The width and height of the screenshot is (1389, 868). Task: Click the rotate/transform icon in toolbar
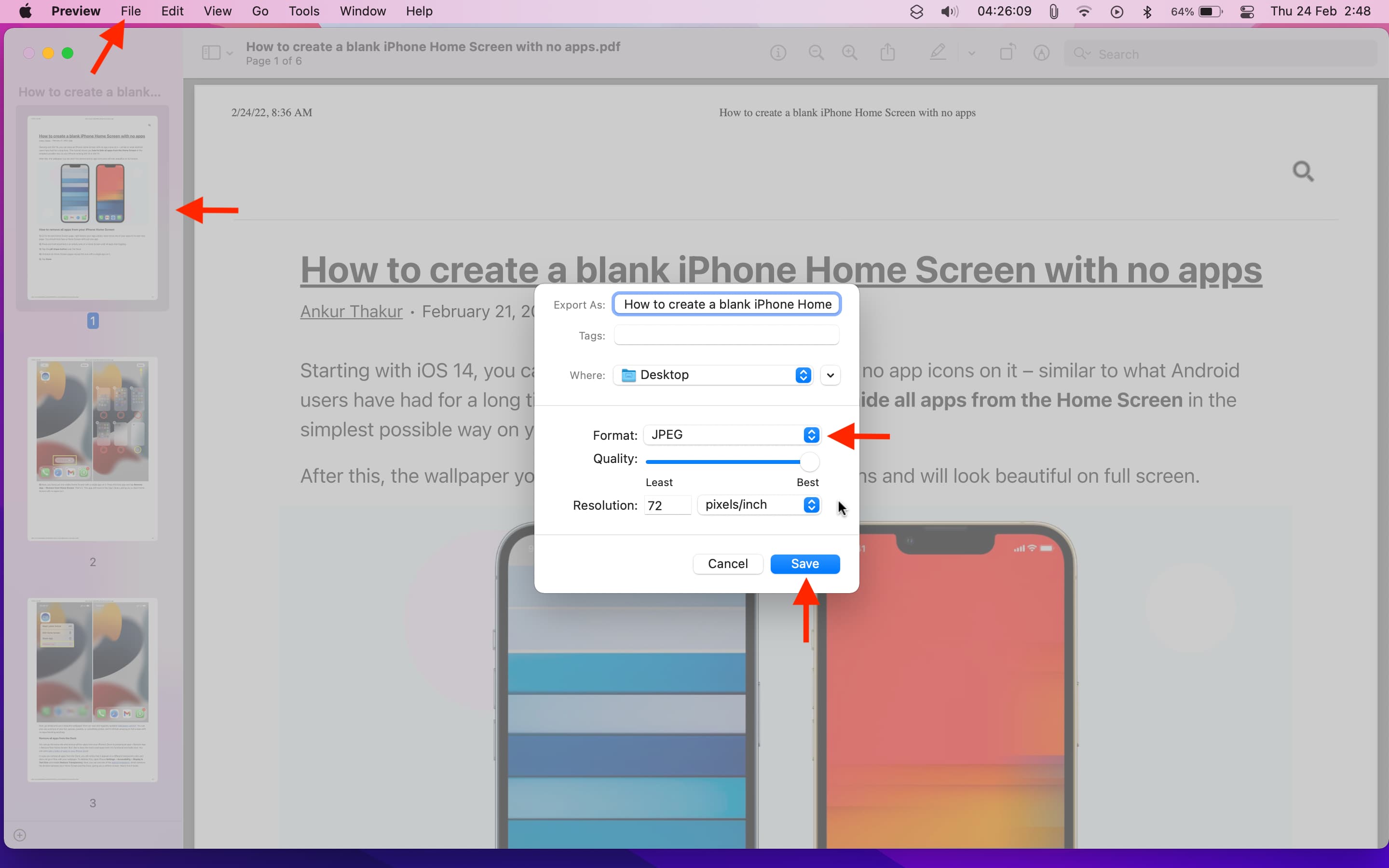tap(1007, 53)
